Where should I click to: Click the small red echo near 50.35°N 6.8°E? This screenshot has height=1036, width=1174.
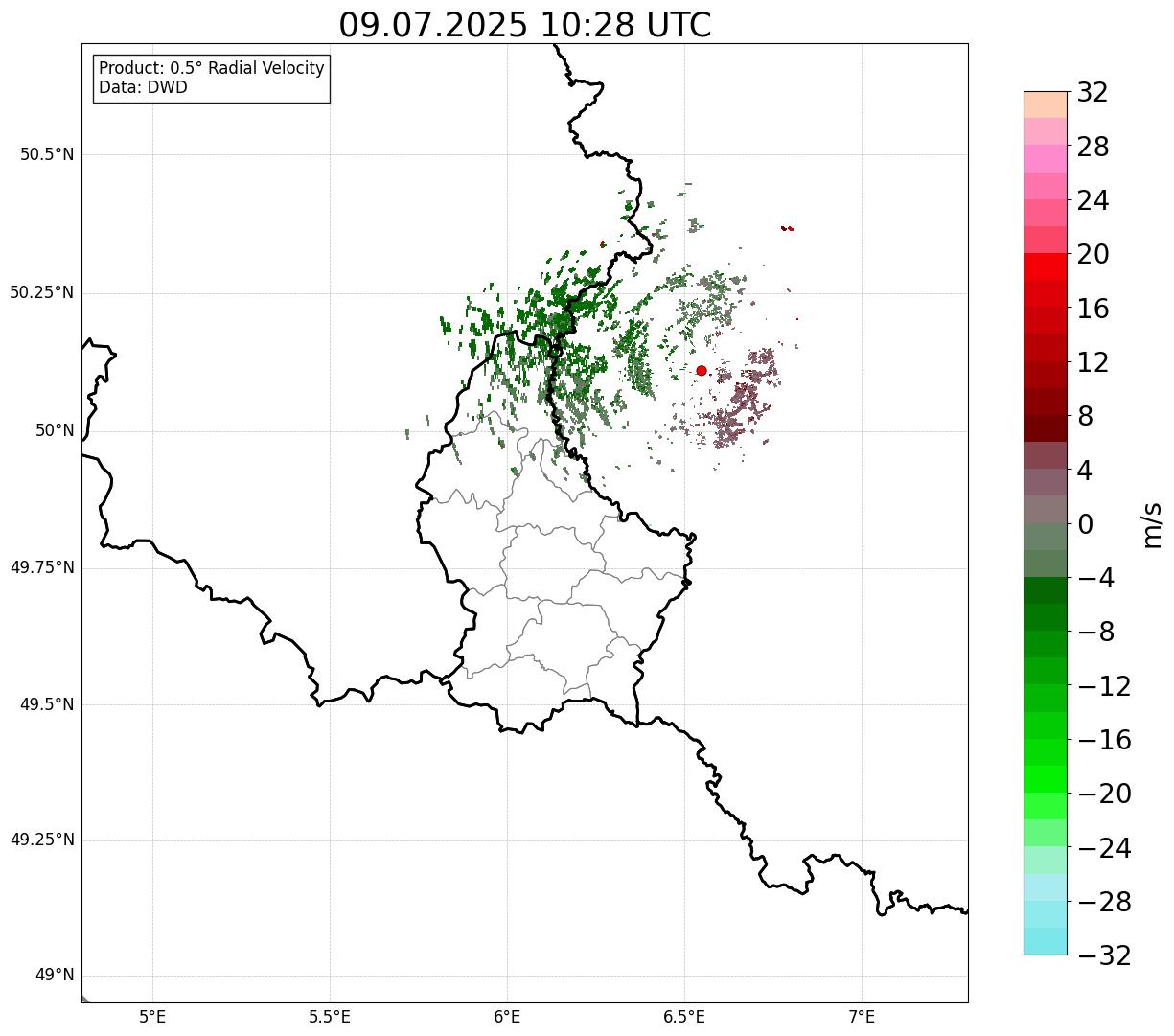[787, 228]
